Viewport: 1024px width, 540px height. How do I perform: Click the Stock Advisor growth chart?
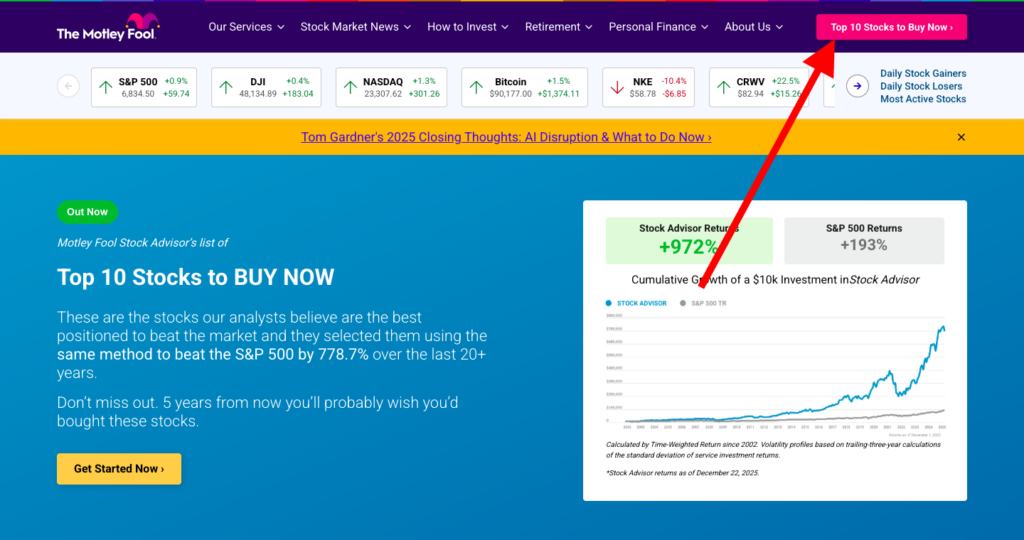(x=774, y=365)
